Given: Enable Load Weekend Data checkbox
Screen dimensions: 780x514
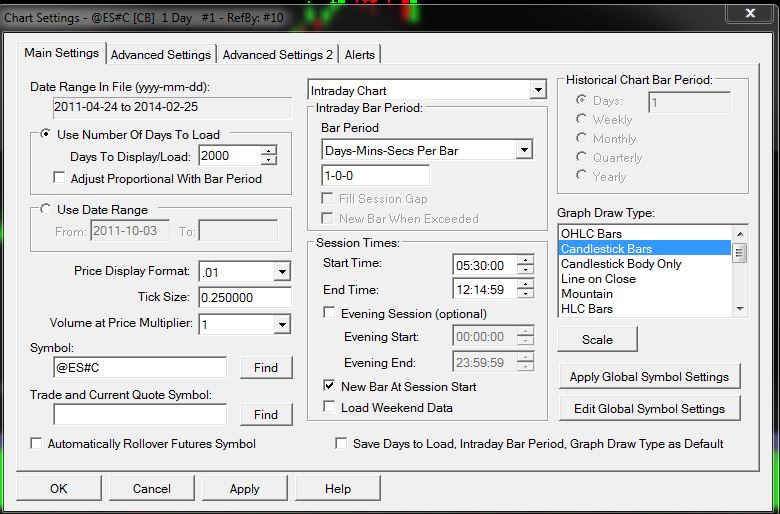Looking at the screenshot, I should pyautogui.click(x=329, y=407).
